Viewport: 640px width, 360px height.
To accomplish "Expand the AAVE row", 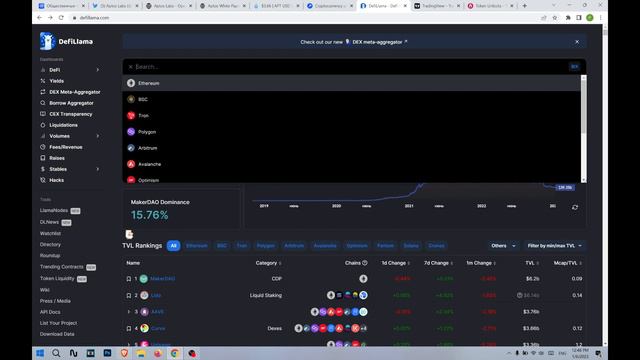I will 129,311.
